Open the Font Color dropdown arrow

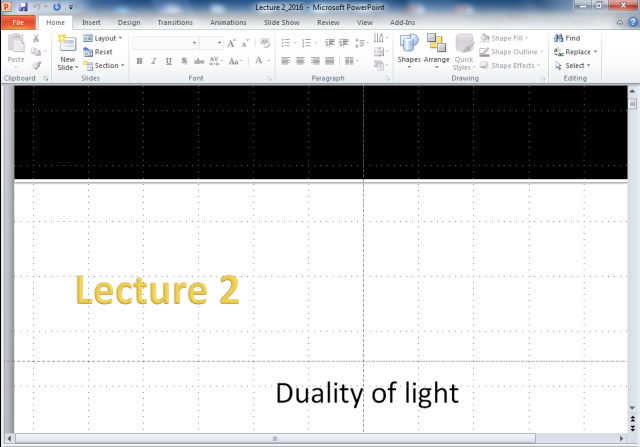coord(269,61)
